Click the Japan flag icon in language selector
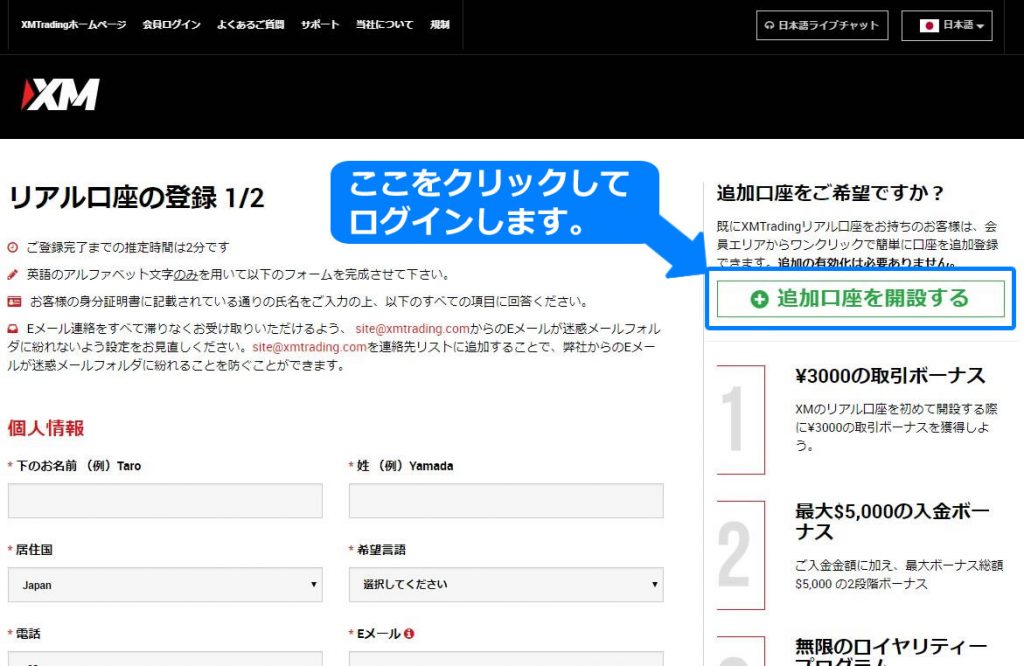This screenshot has height=666, width=1024. [929, 25]
